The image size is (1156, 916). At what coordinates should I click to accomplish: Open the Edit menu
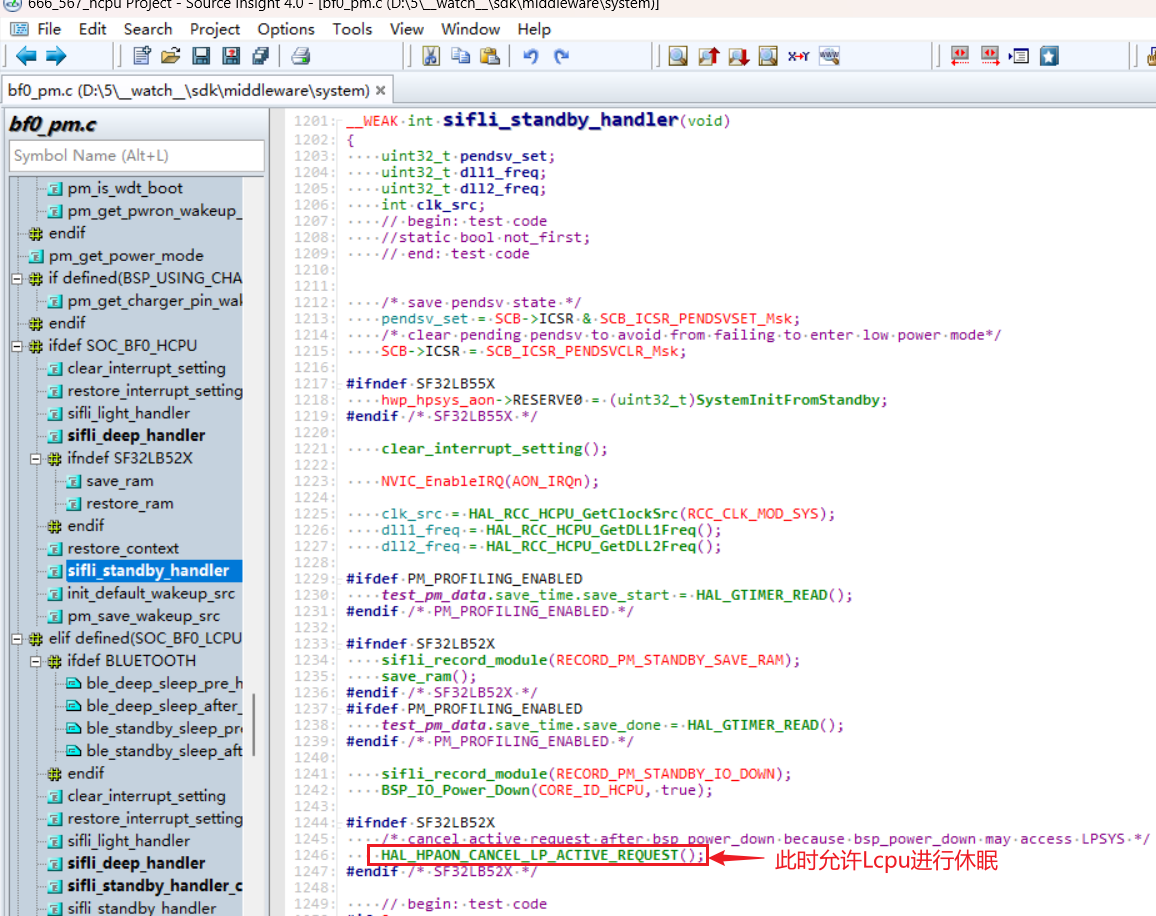pyautogui.click(x=93, y=30)
